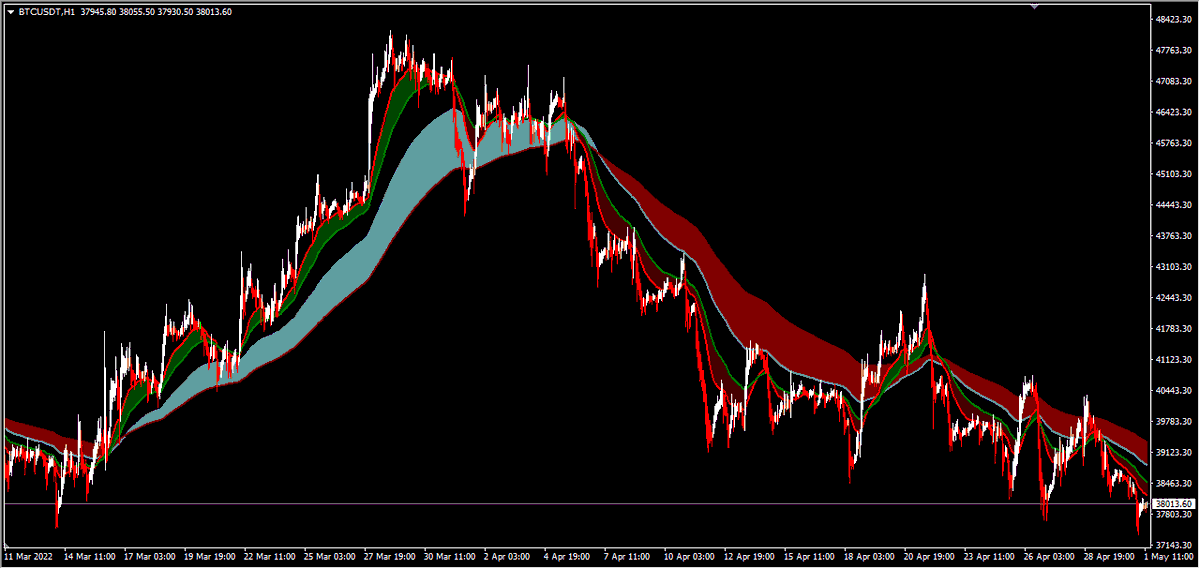Click price axis label 41123.30

click(1172, 359)
